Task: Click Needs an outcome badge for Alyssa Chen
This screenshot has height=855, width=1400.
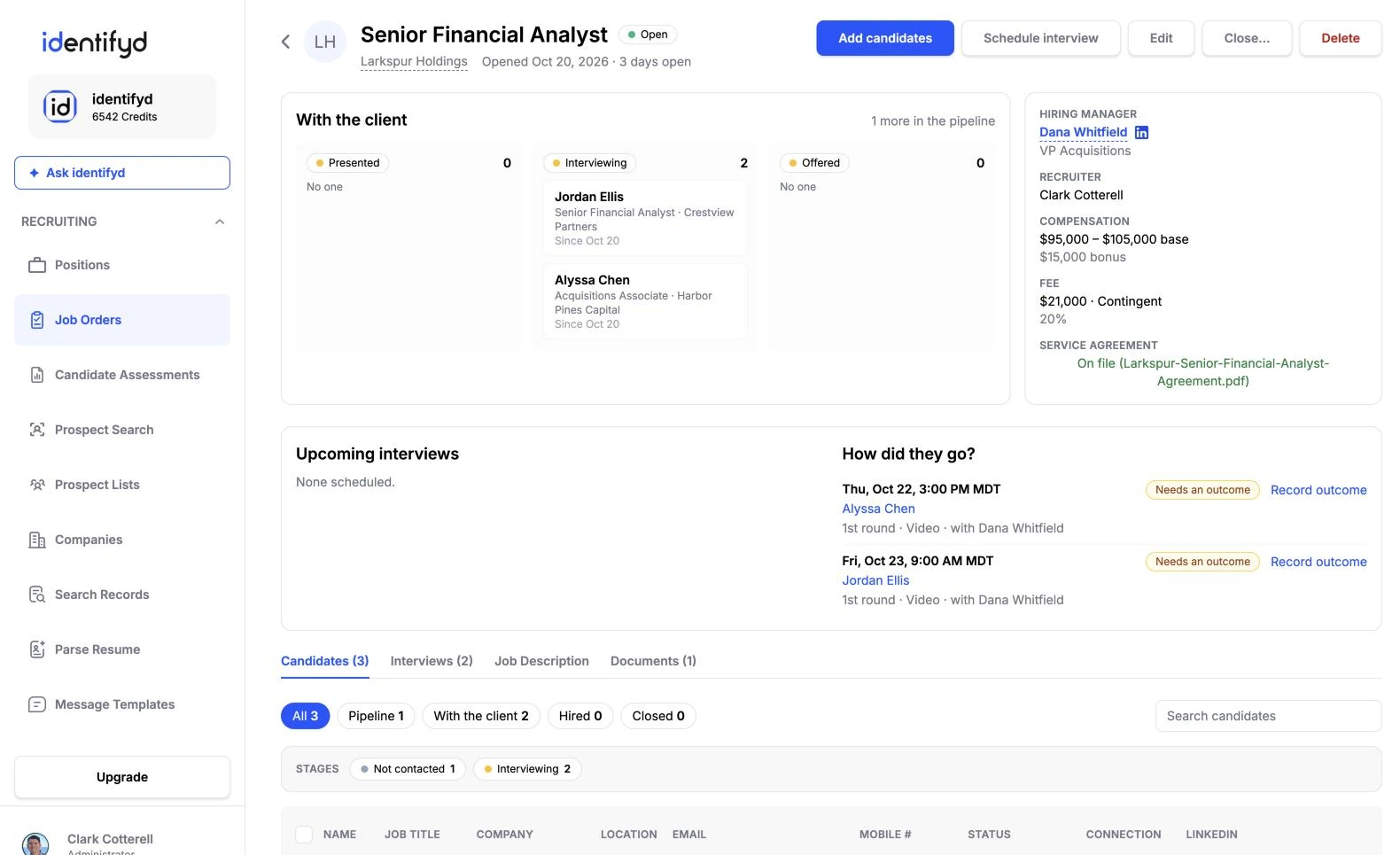Action: 1202,490
